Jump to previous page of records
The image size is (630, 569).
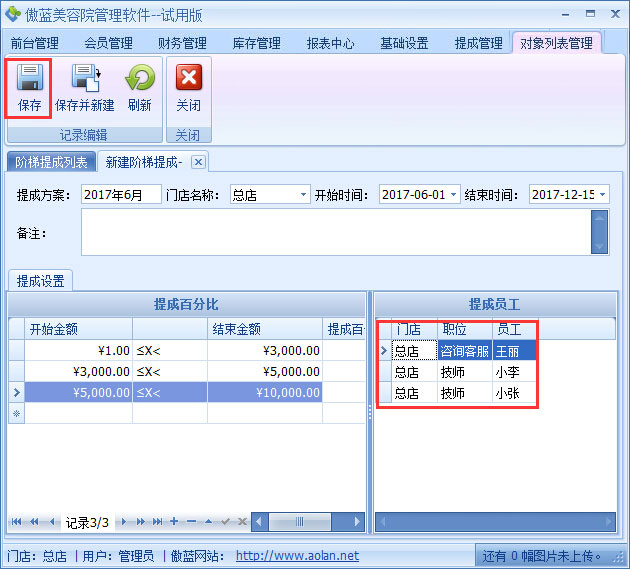pos(35,522)
